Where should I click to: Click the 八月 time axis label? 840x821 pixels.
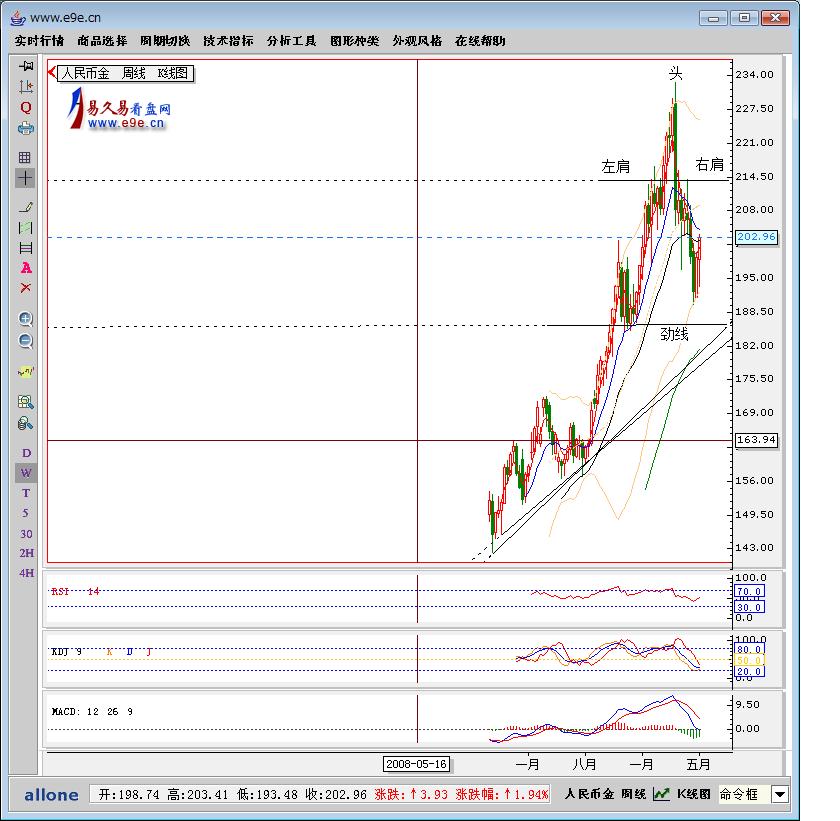pyautogui.click(x=584, y=764)
